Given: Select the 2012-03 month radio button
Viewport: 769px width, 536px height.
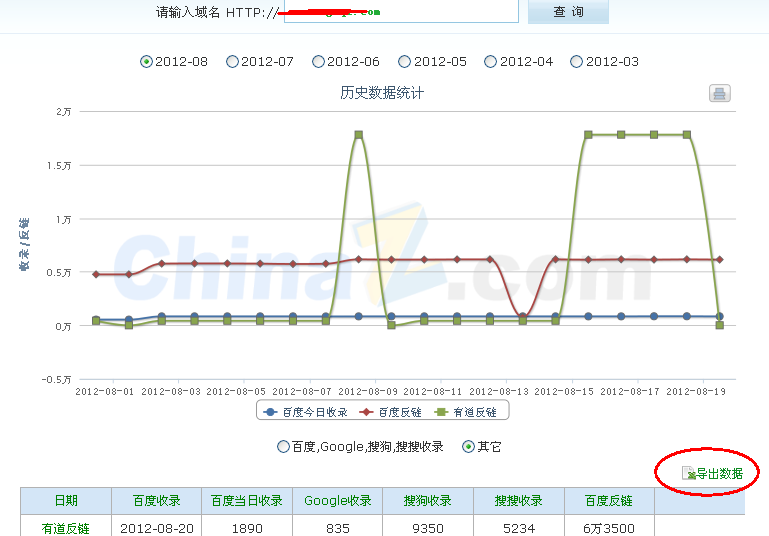Looking at the screenshot, I should click(577, 62).
